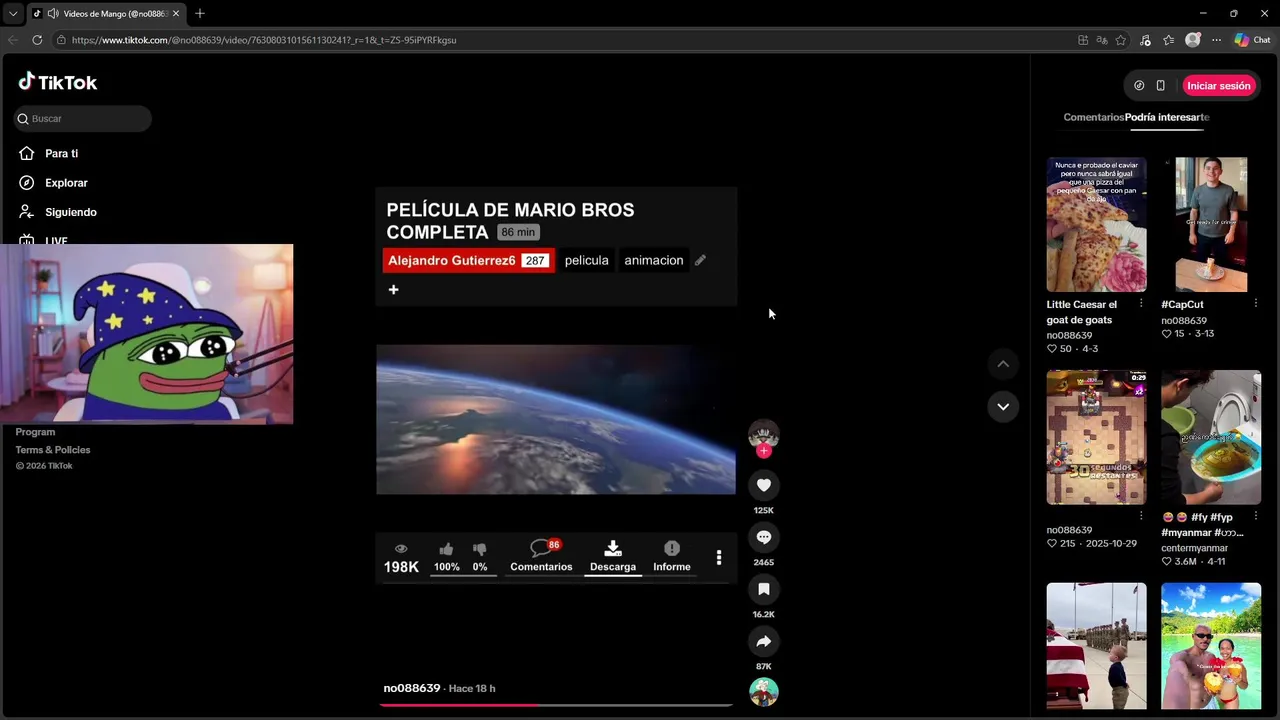Screen dimensions: 1280x720
Task: Open new browser tab
Action: [200, 13]
